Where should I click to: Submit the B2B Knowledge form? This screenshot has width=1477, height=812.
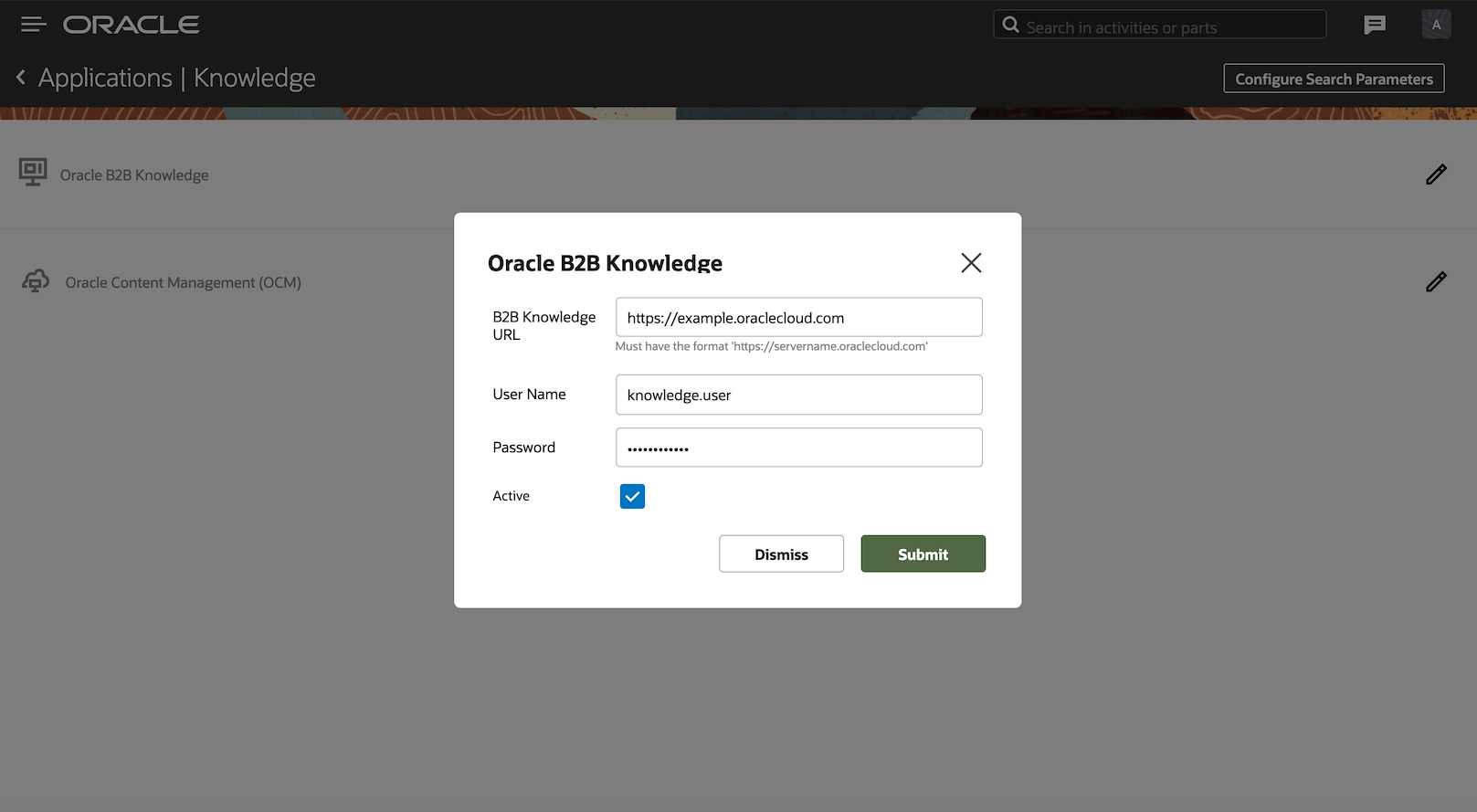tap(923, 554)
